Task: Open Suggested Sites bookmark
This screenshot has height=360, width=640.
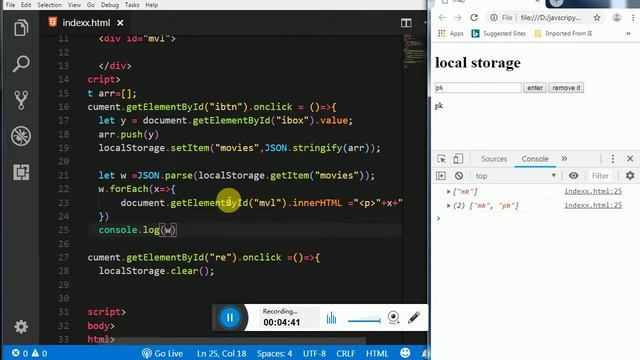Action: 498,33
